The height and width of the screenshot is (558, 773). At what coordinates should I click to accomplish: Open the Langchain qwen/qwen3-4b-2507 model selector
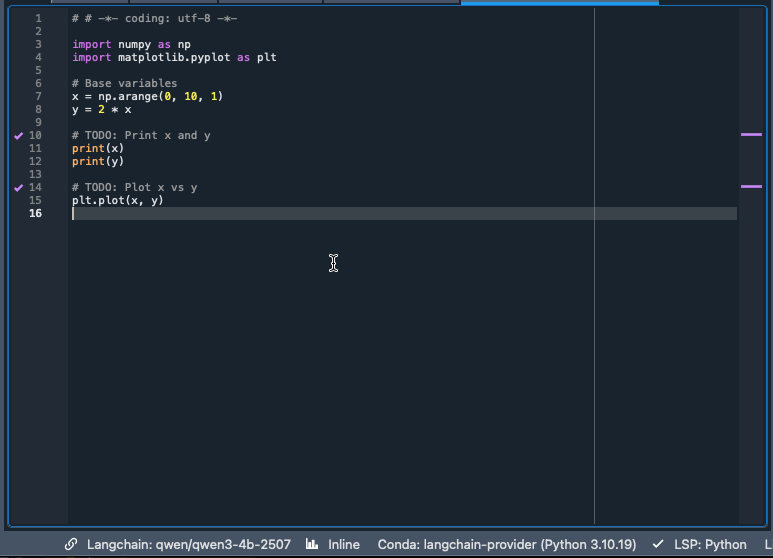188,544
